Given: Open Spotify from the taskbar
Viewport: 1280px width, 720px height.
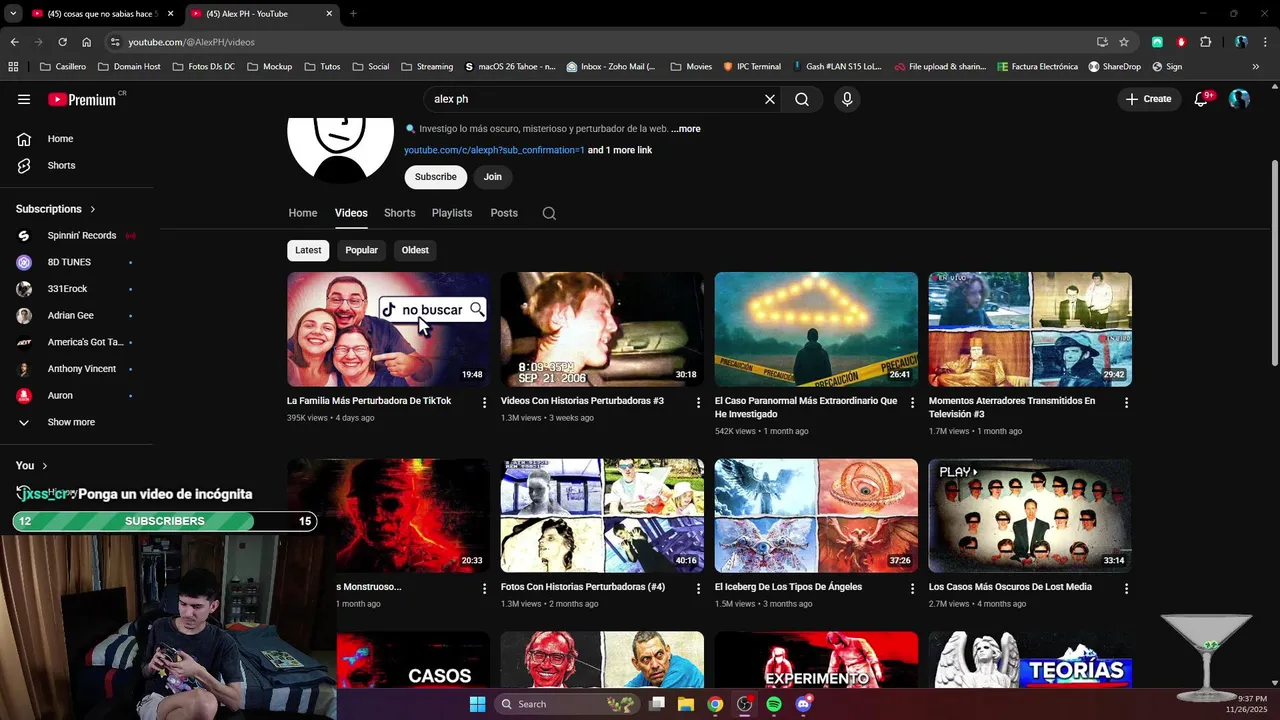Looking at the screenshot, I should coord(774,704).
